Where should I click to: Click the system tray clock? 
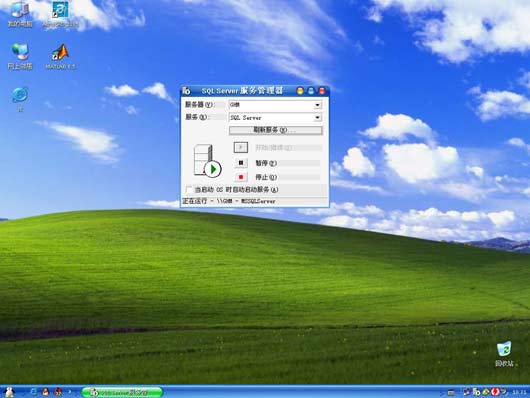point(519,392)
